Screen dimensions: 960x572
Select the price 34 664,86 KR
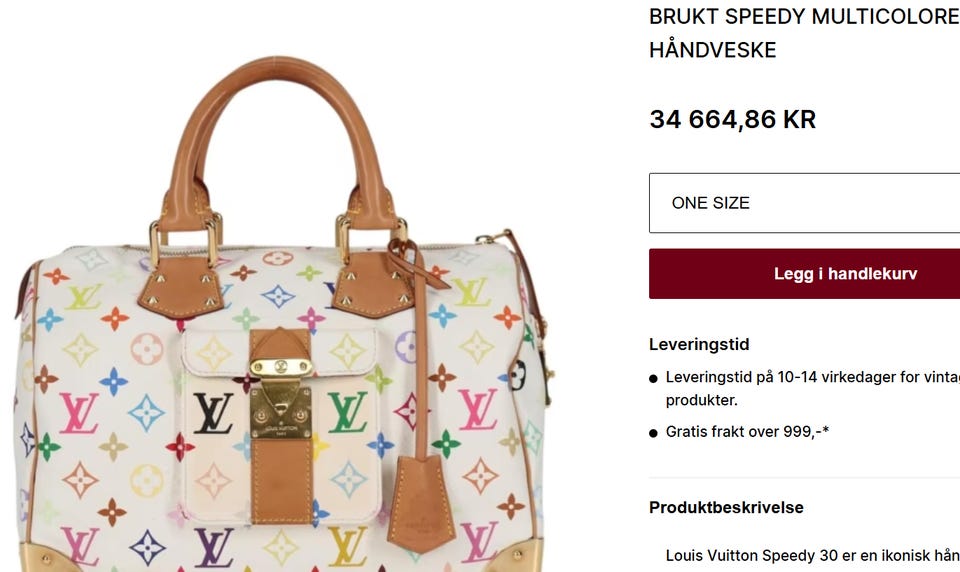[733, 119]
